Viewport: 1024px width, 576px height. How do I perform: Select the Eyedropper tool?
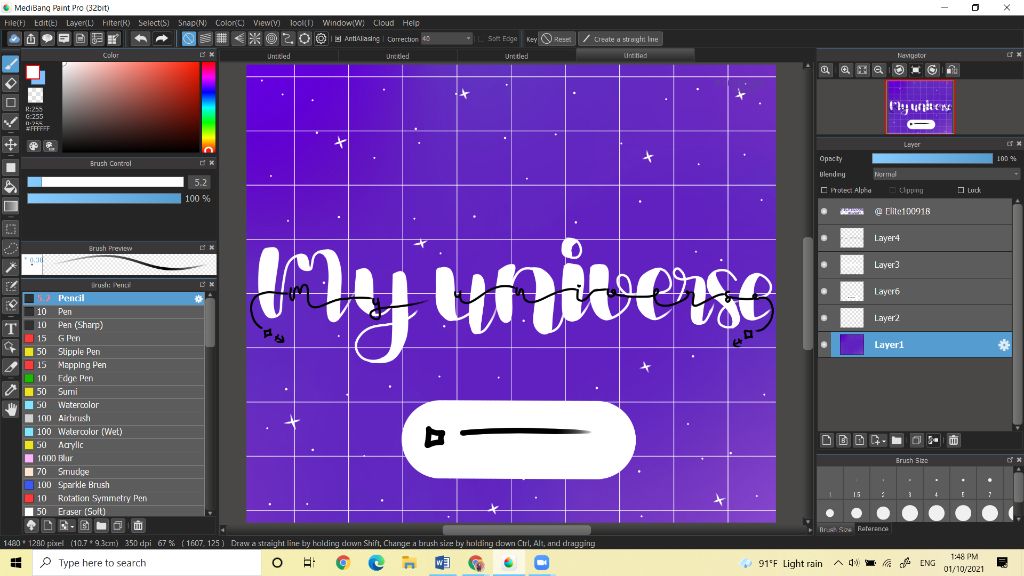[x=10, y=390]
